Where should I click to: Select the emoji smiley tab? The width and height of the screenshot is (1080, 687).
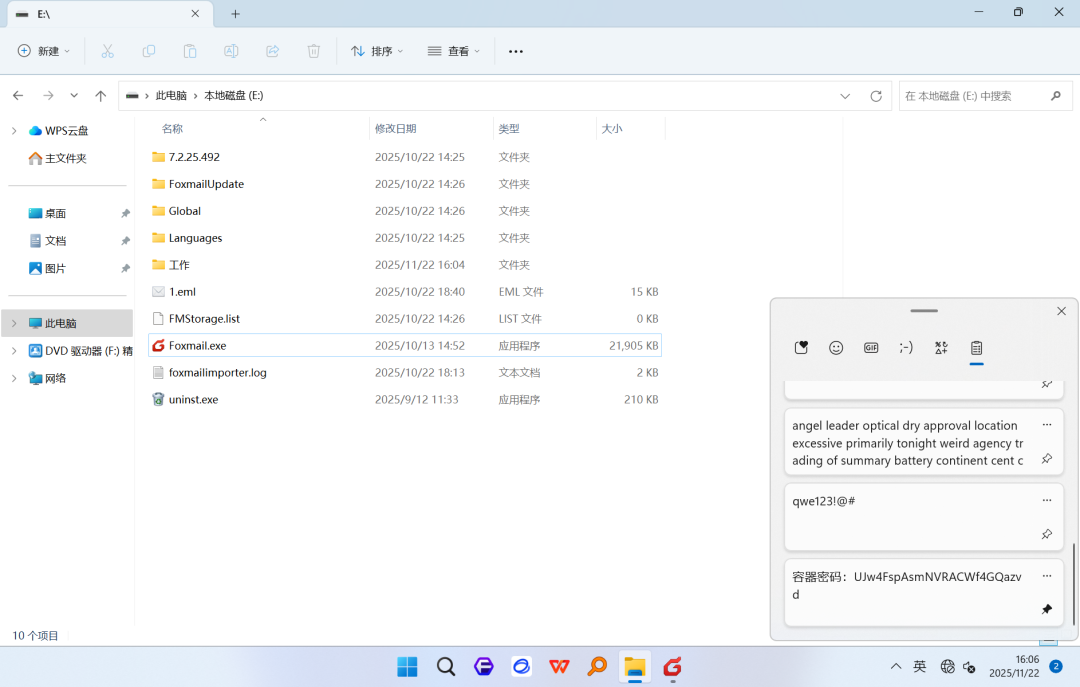click(x=835, y=348)
